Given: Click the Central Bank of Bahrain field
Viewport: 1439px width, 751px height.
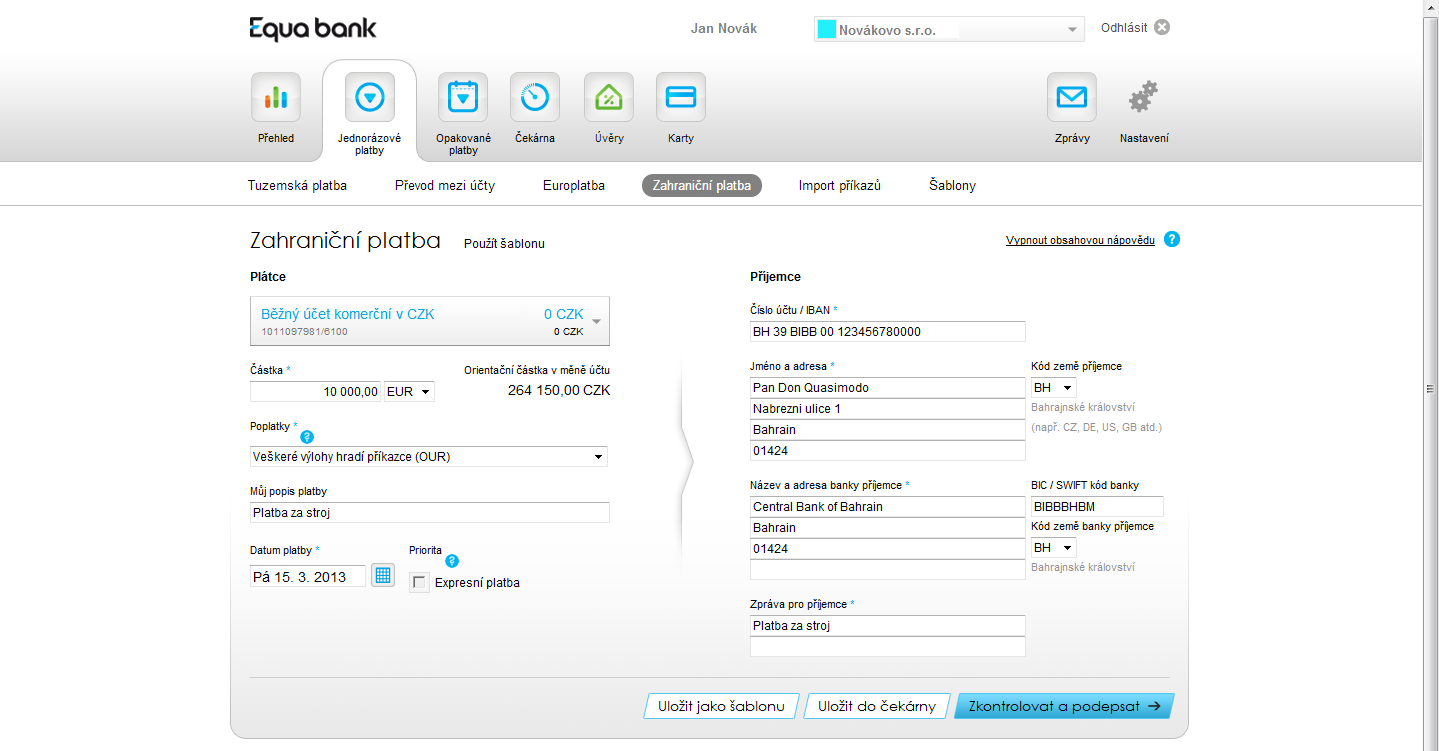Looking at the screenshot, I should click(888, 507).
